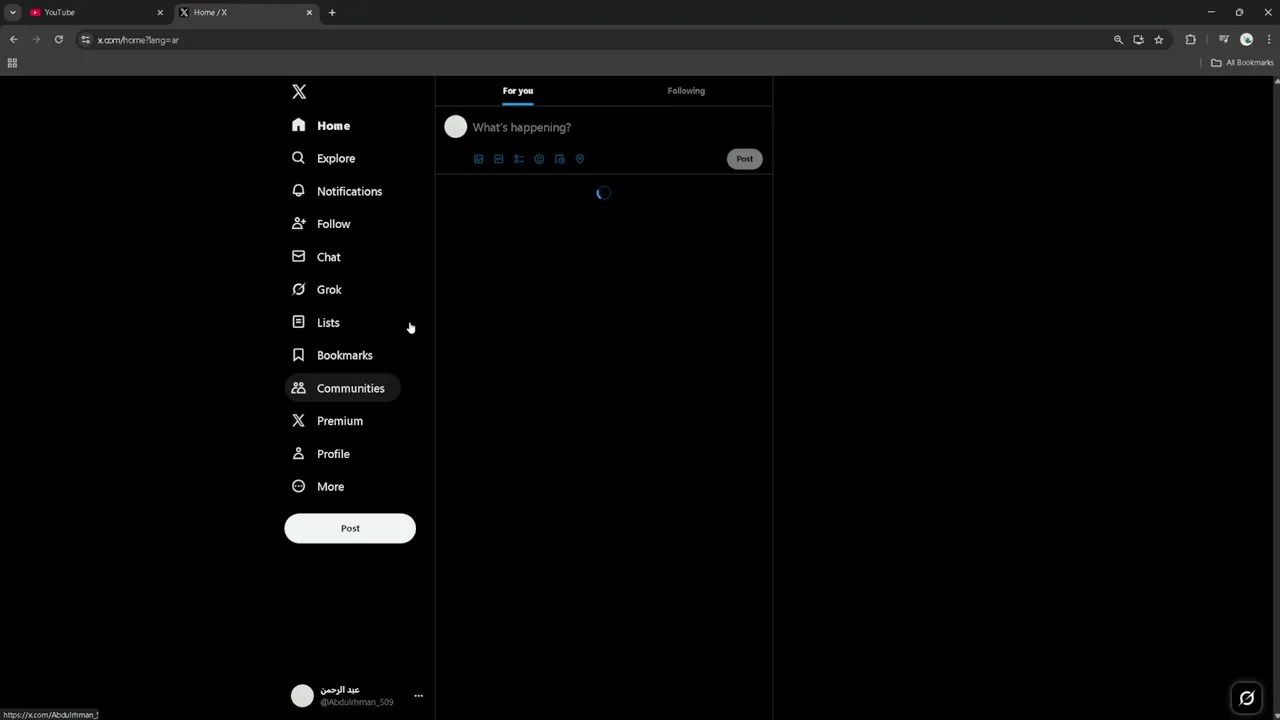This screenshot has height=720, width=1280.
Task: Open the apps grid in bookmarks bar
Action: [x=12, y=63]
